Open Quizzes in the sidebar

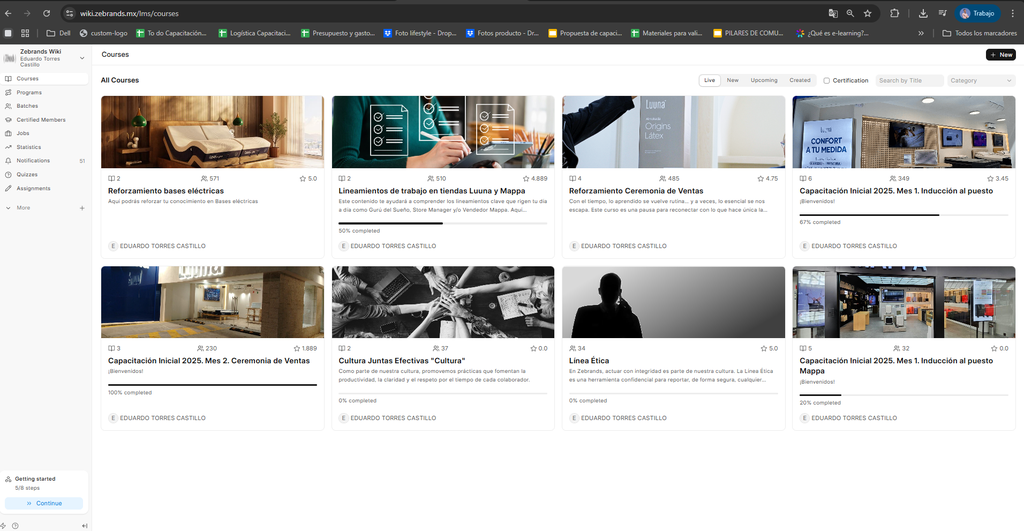[44, 174]
